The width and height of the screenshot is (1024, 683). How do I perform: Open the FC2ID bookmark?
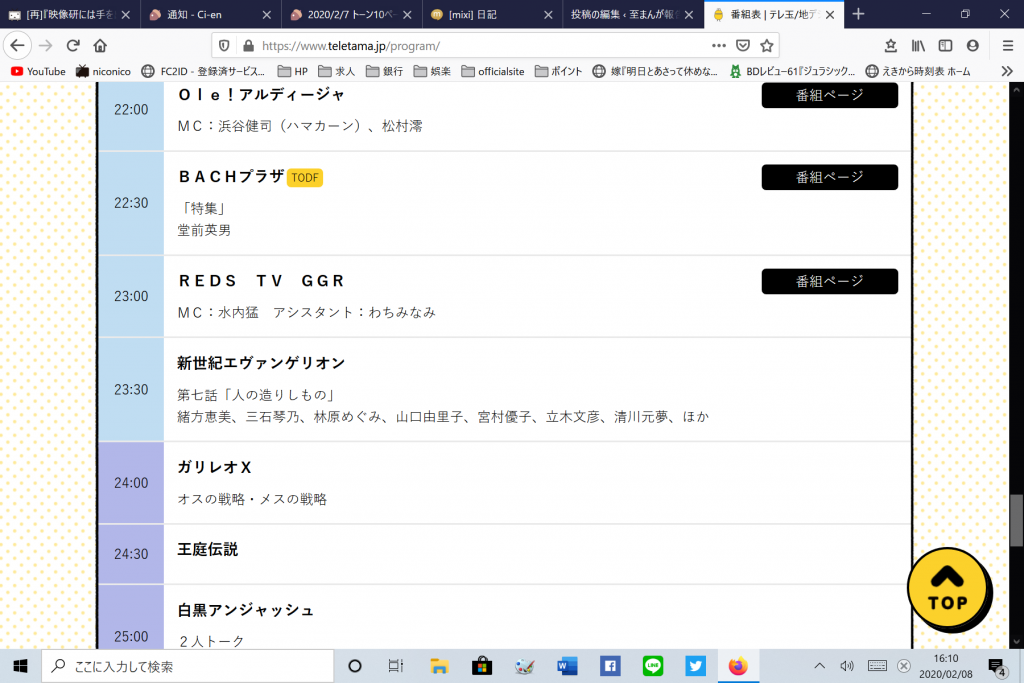pos(203,71)
